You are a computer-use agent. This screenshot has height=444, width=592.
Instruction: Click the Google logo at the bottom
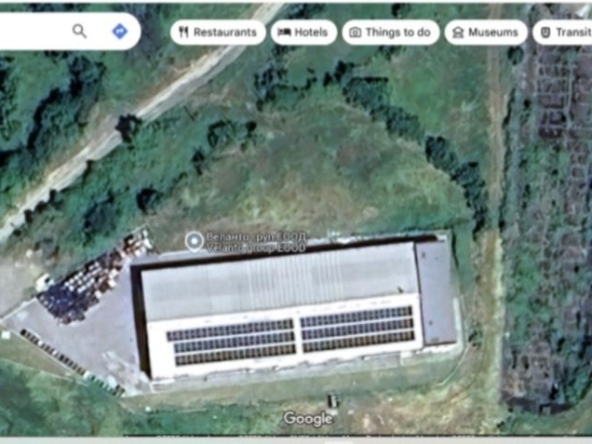coord(308,418)
